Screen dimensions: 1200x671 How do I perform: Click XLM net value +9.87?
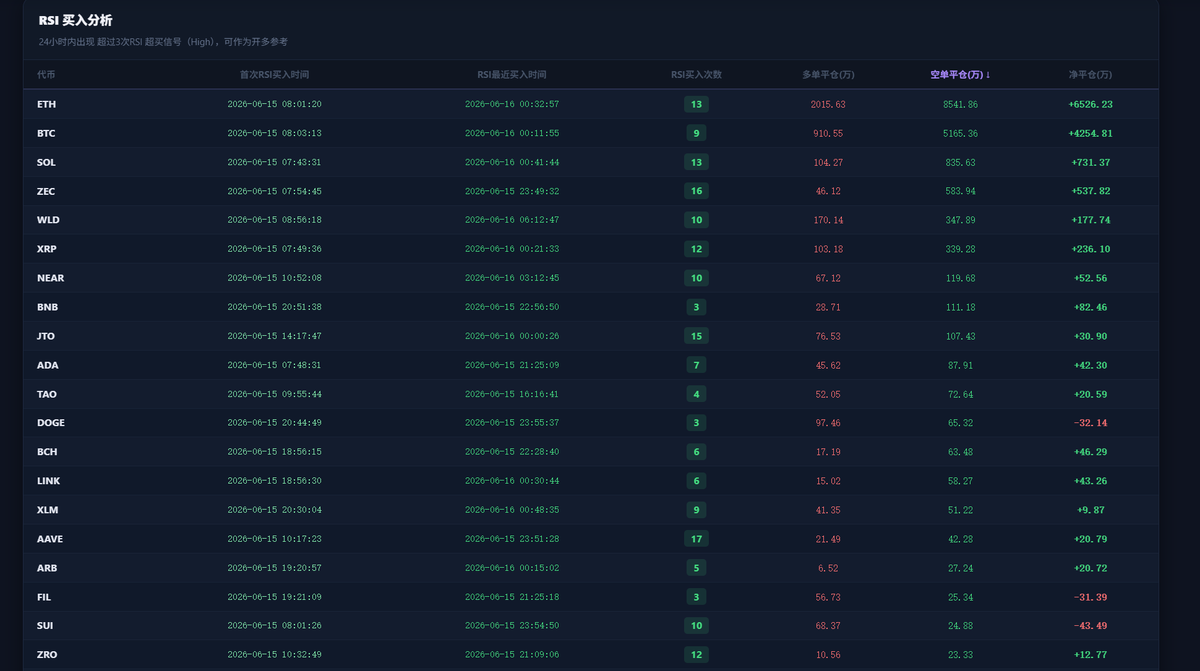point(1090,510)
